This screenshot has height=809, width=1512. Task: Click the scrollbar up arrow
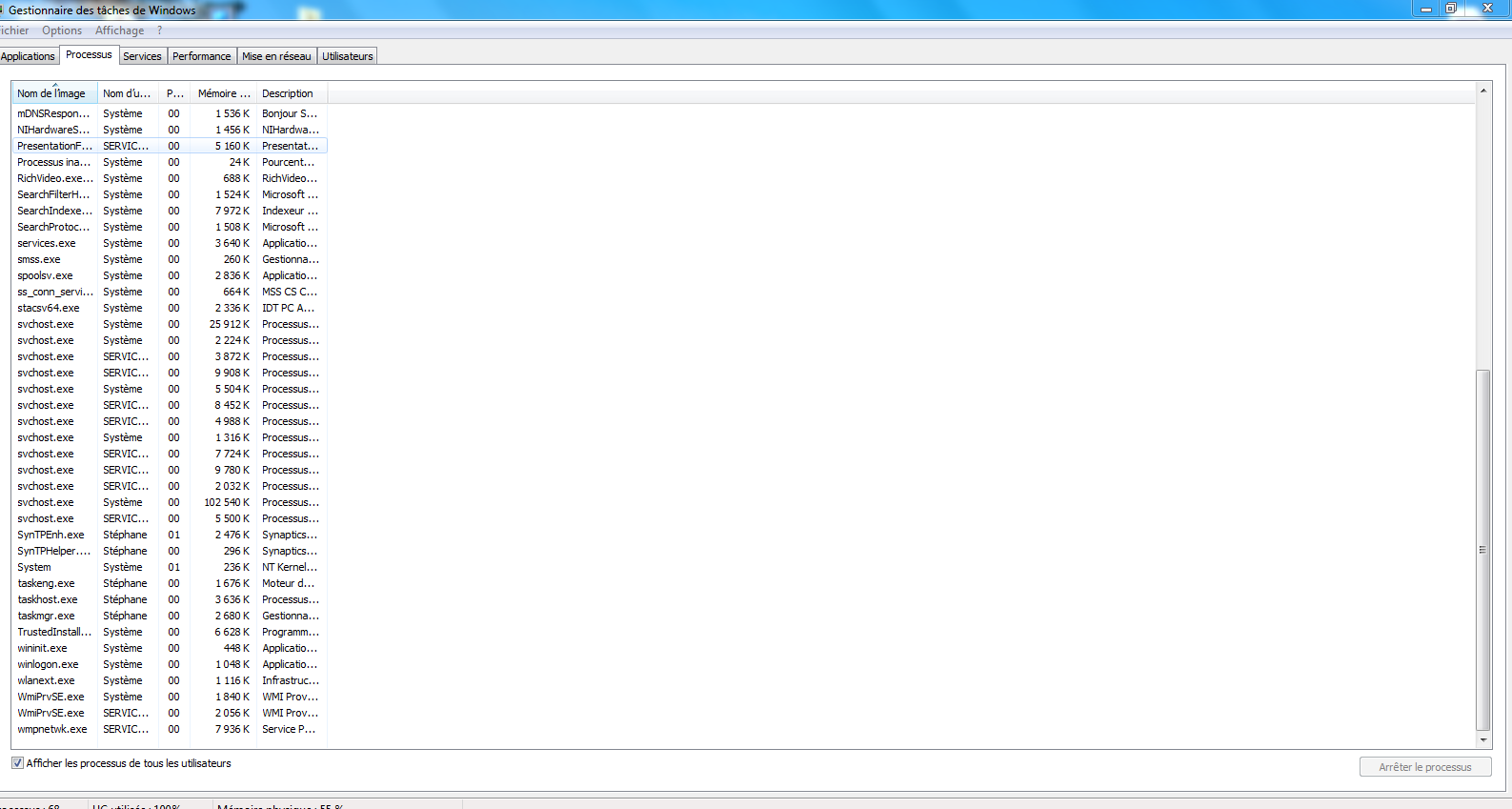pos(1483,91)
